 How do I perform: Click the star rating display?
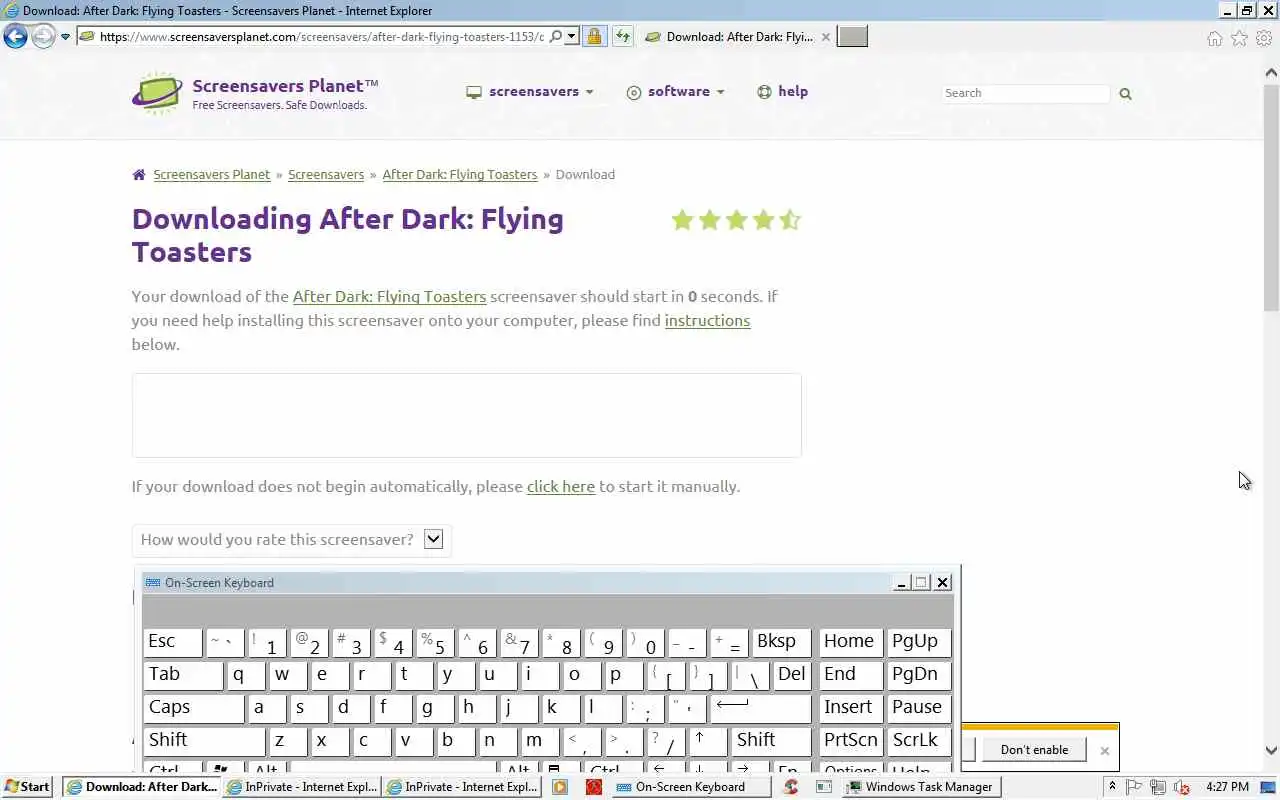click(x=736, y=220)
